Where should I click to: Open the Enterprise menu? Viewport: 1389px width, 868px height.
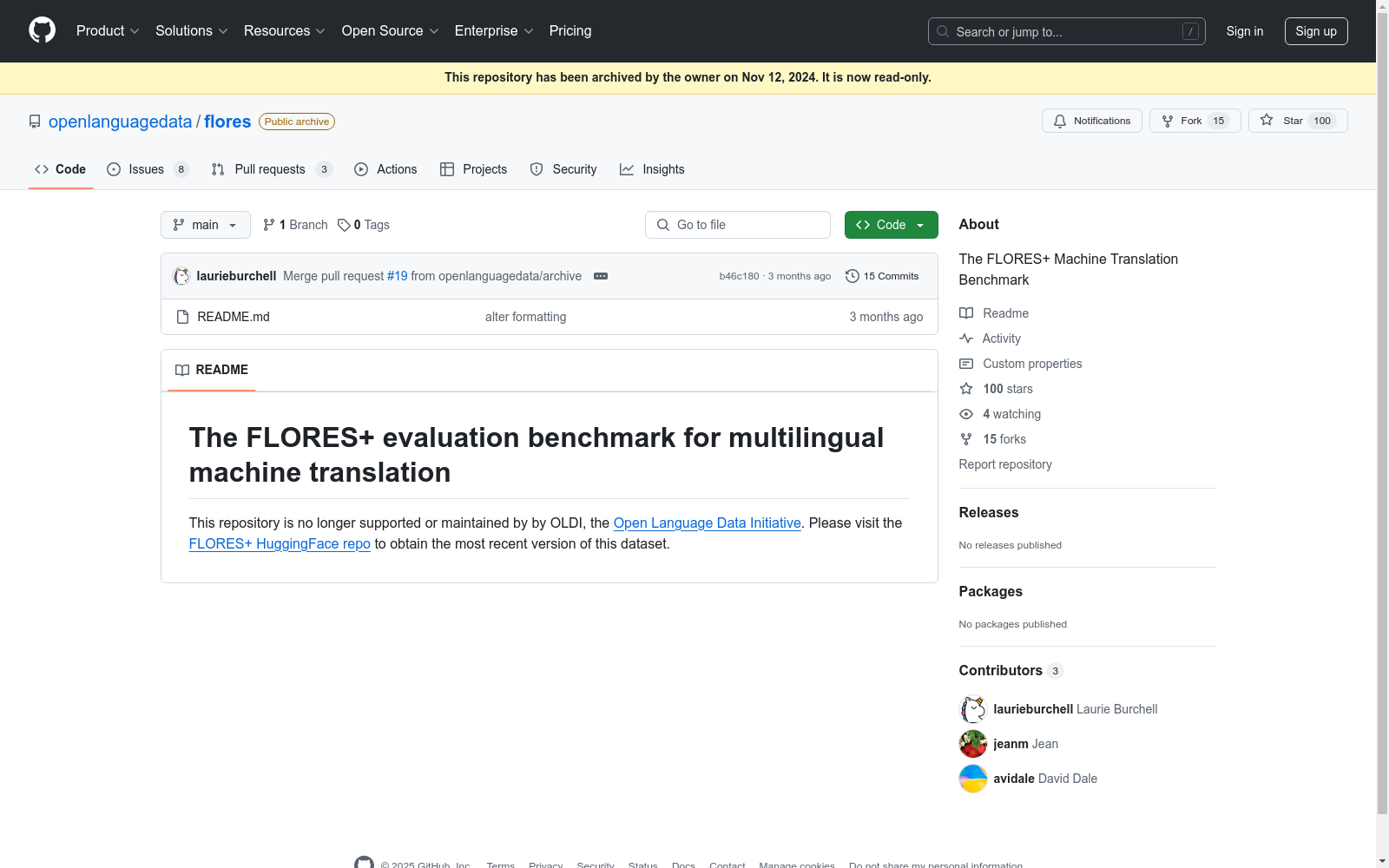pyautogui.click(x=494, y=31)
